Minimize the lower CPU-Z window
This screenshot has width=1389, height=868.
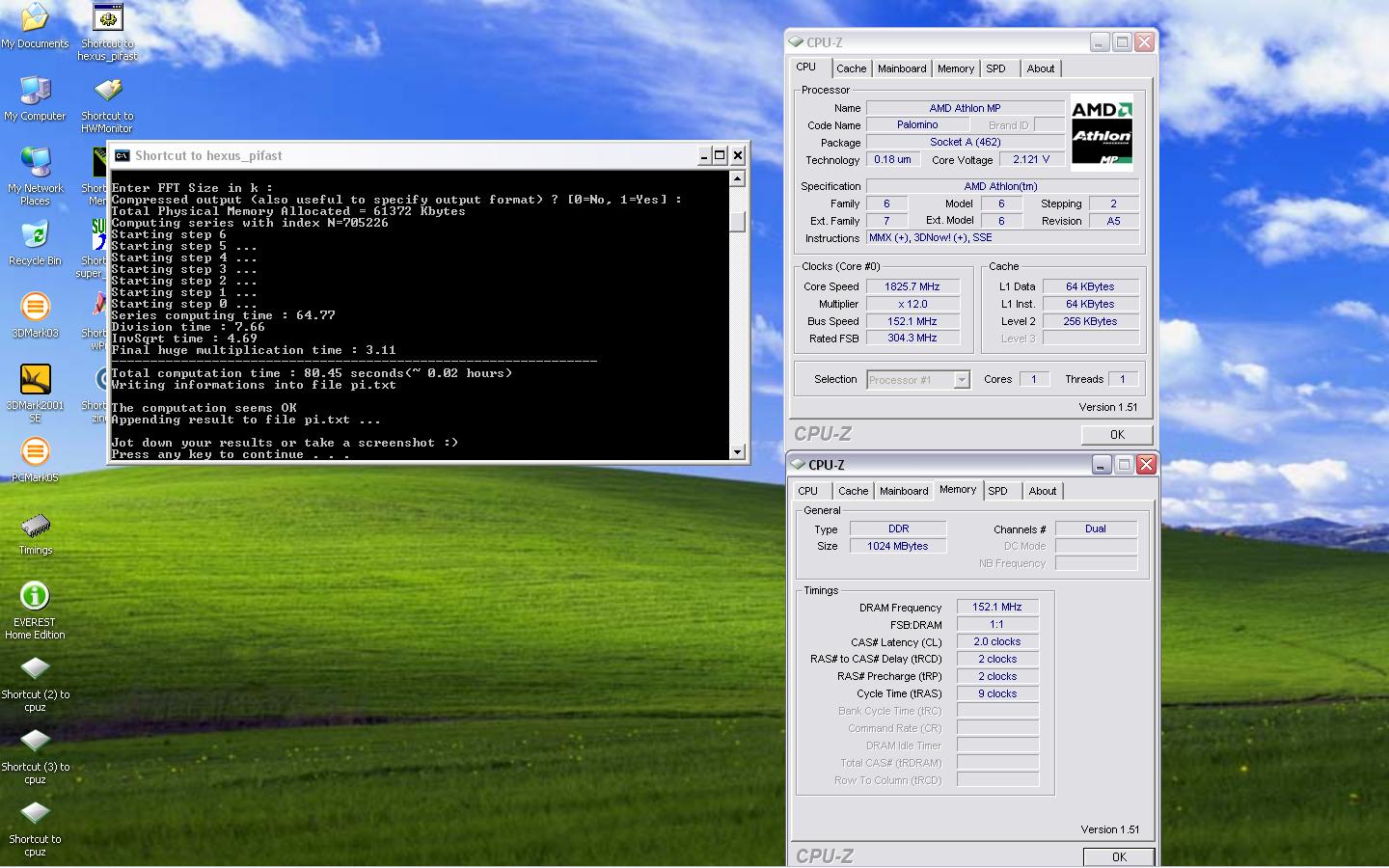point(1102,464)
